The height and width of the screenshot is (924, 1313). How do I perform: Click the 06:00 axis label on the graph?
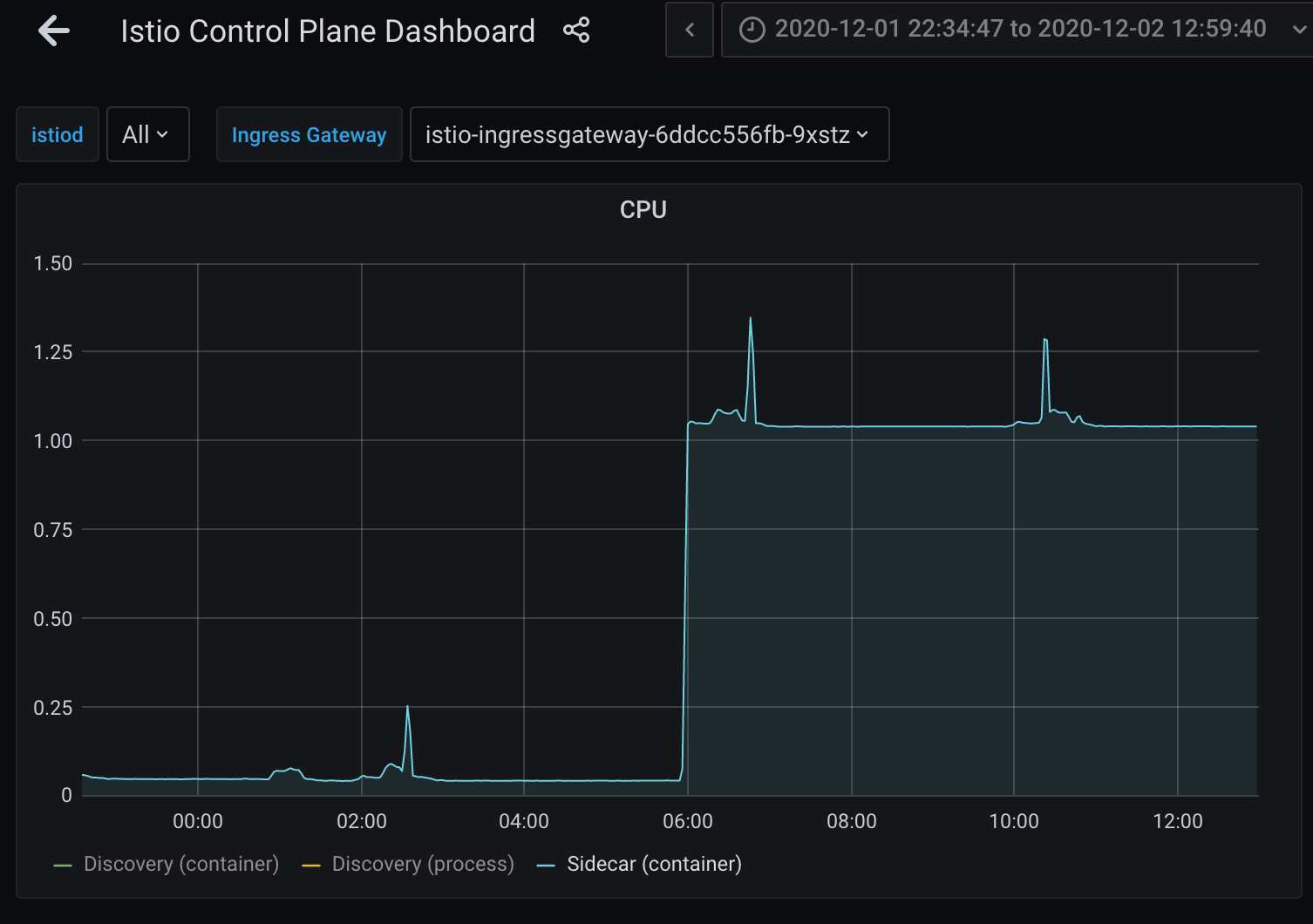click(690, 820)
